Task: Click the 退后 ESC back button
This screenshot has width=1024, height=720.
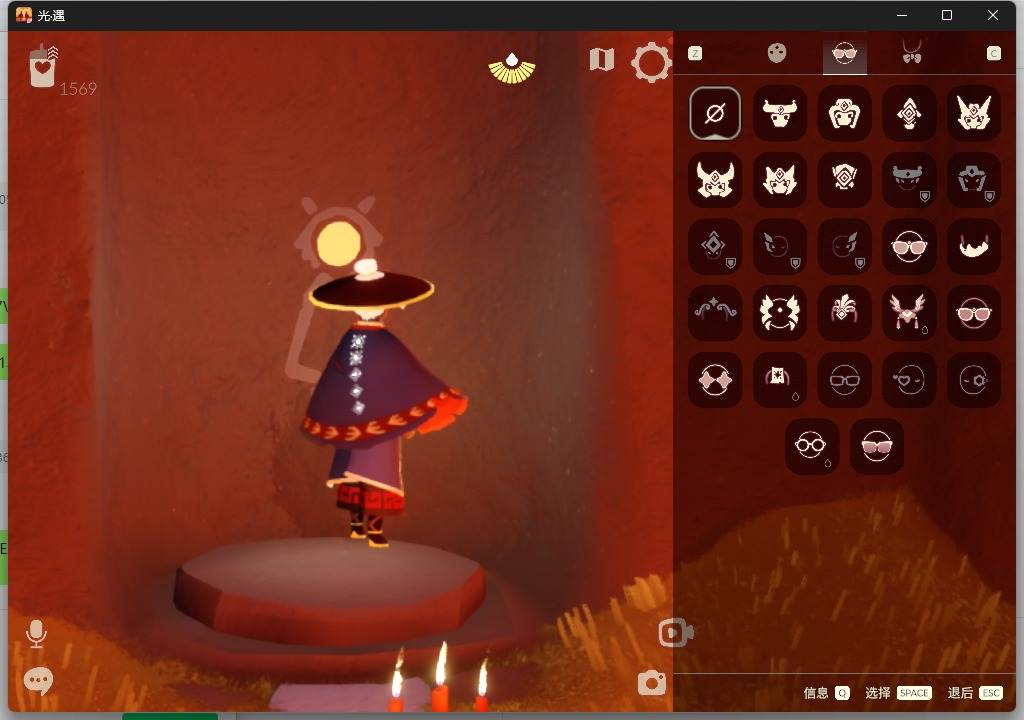Action: 974,693
